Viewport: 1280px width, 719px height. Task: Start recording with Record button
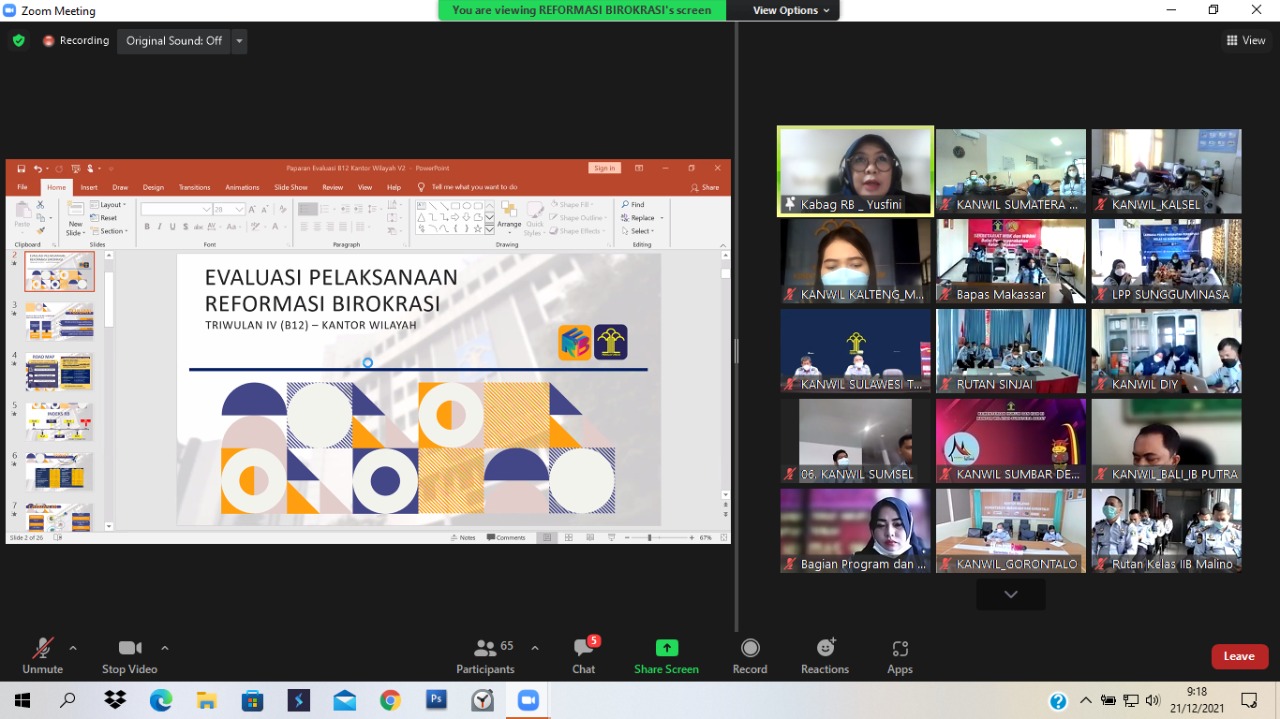tap(750, 656)
